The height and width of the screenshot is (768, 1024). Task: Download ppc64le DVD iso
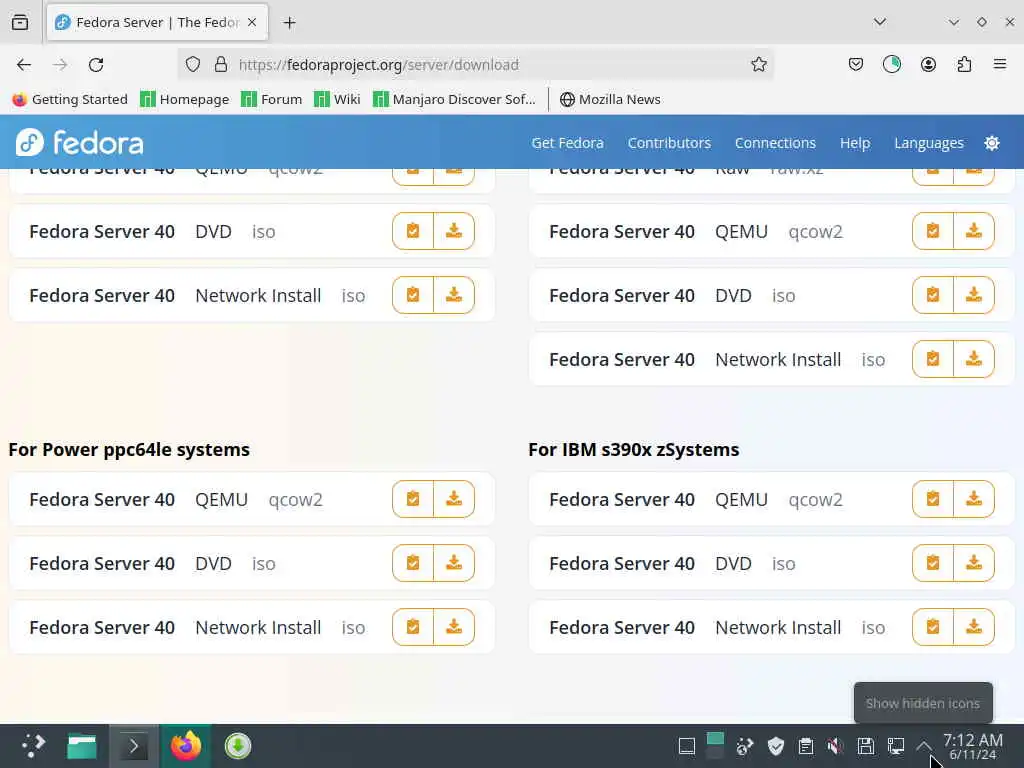tap(454, 563)
